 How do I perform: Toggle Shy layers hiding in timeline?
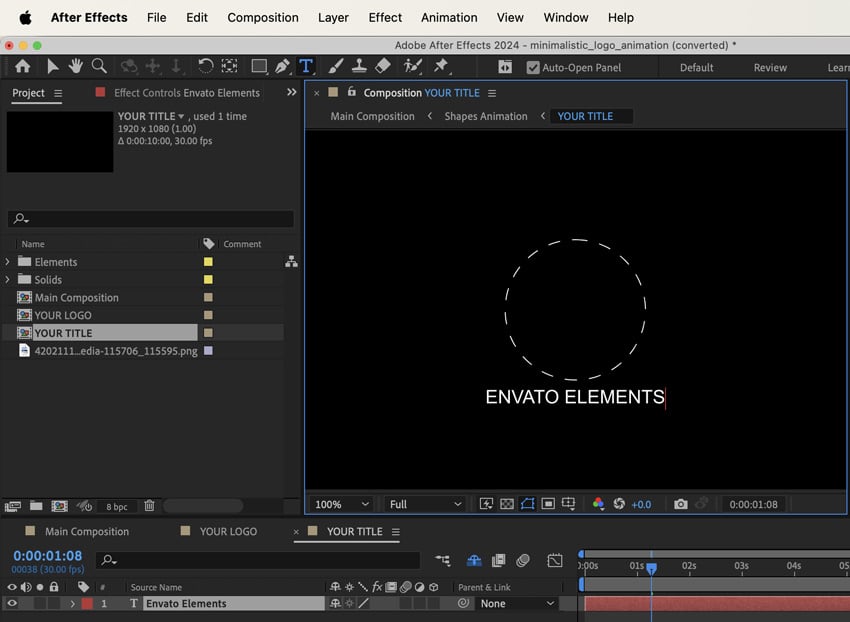(x=474, y=560)
